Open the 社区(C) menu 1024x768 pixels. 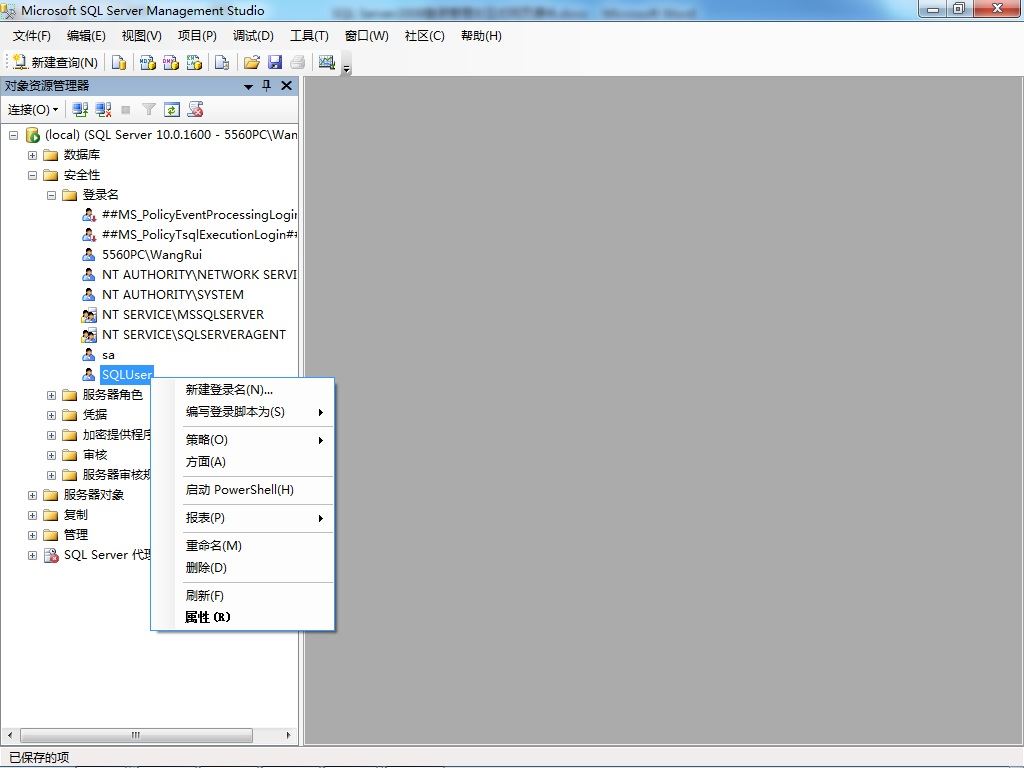(424, 36)
